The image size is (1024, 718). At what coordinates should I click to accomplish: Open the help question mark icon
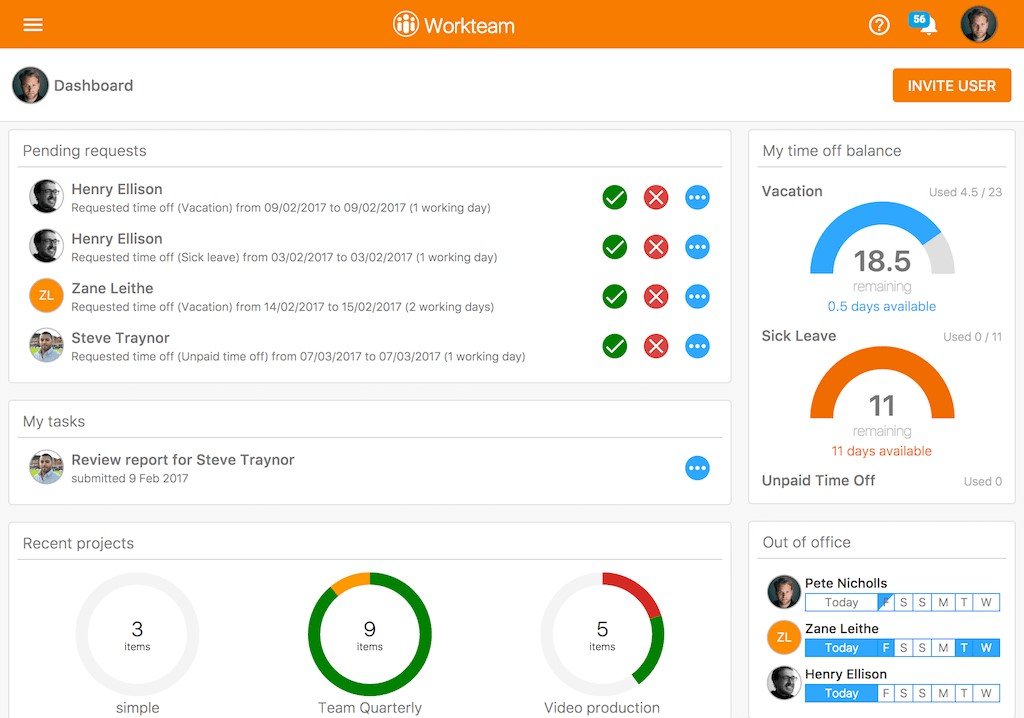879,25
